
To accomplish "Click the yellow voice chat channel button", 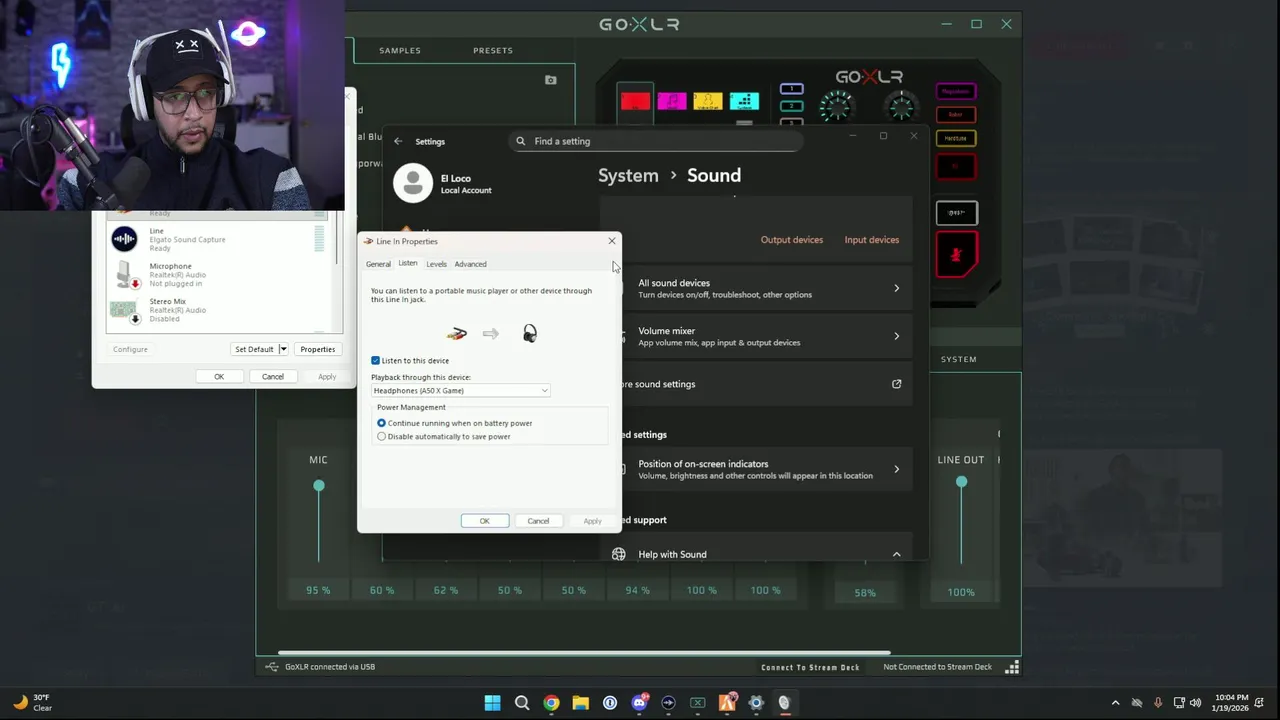I will click(x=707, y=101).
